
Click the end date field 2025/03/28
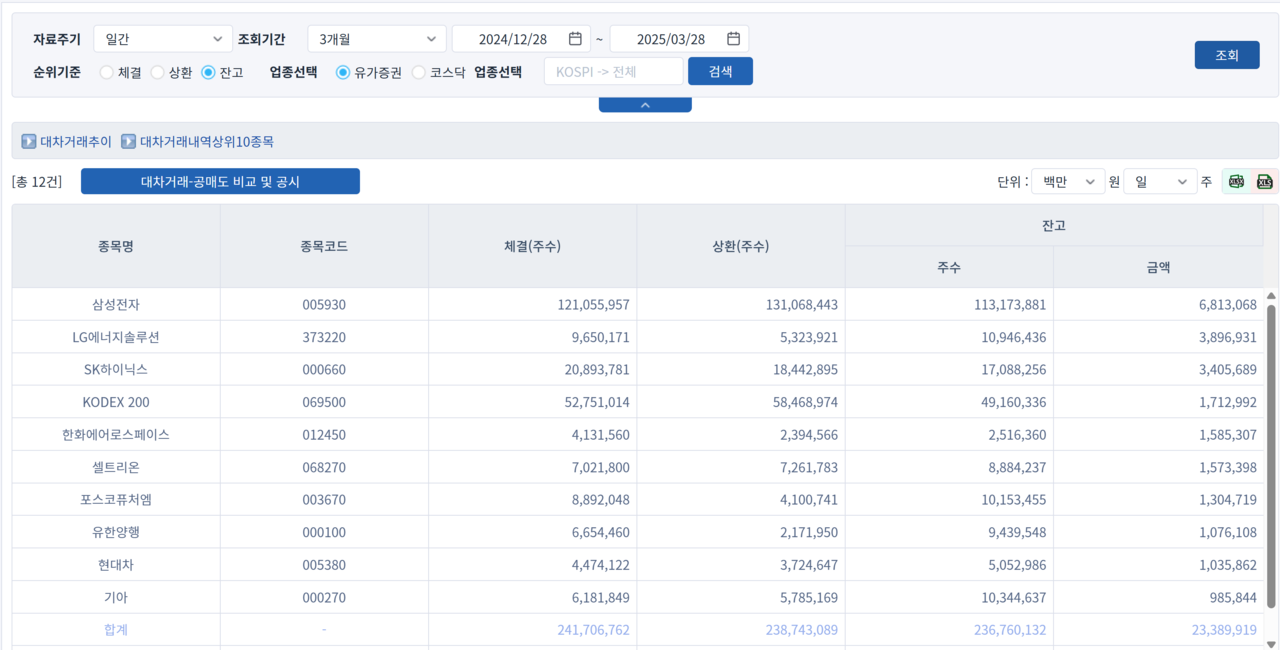click(x=679, y=39)
